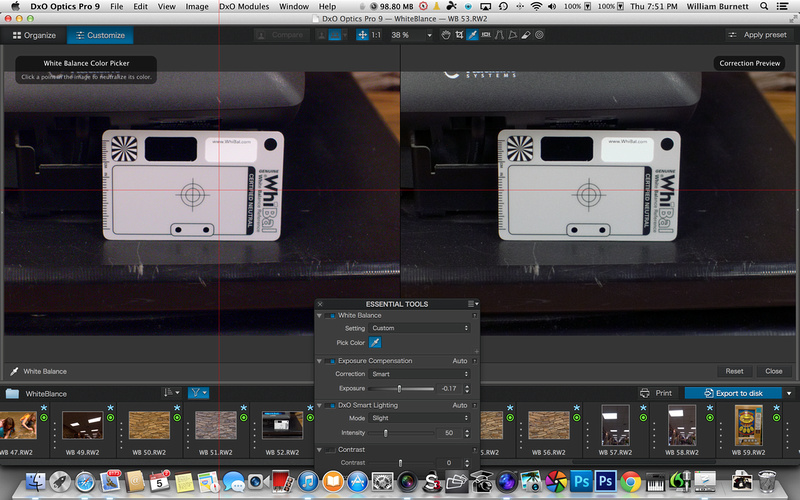
Task: Collapse the DxO Smart Lighting section
Action: point(319,405)
